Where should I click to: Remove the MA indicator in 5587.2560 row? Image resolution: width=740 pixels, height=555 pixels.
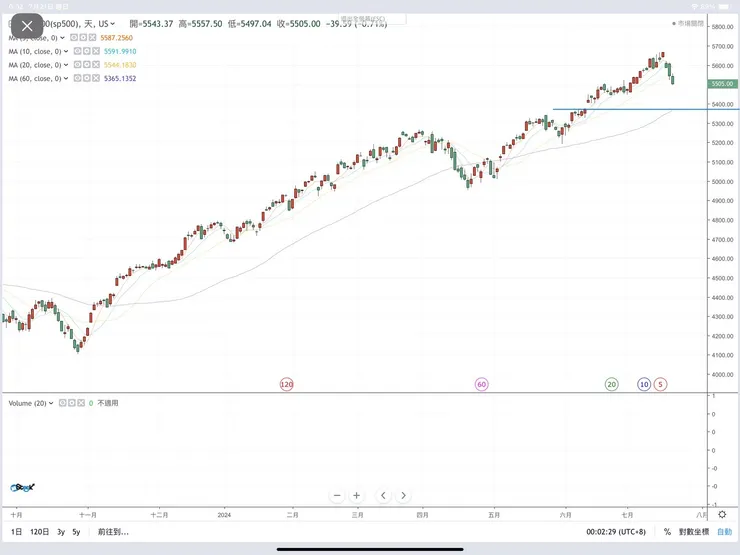(x=92, y=37)
